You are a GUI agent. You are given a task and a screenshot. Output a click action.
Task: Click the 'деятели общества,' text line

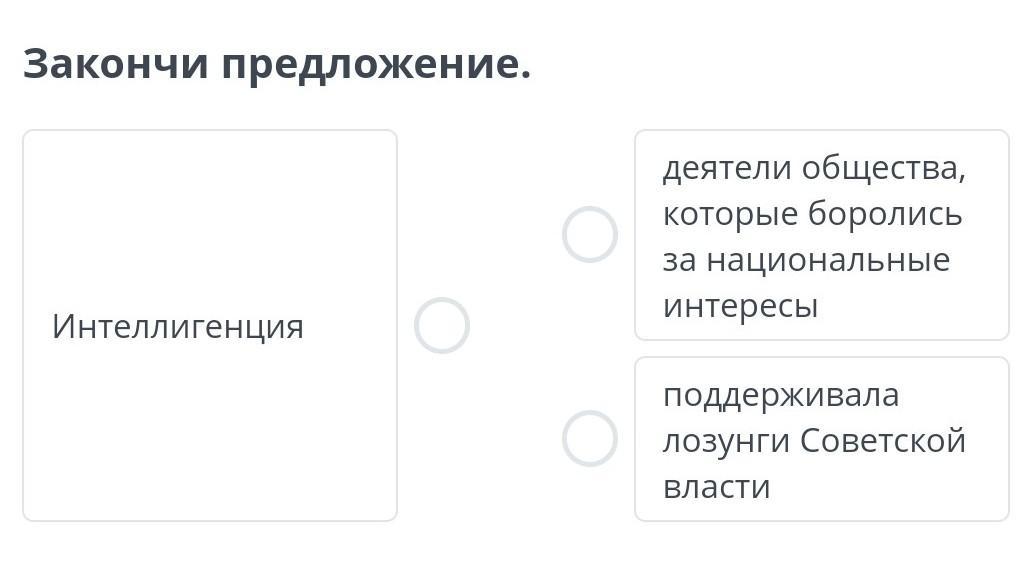(x=814, y=168)
